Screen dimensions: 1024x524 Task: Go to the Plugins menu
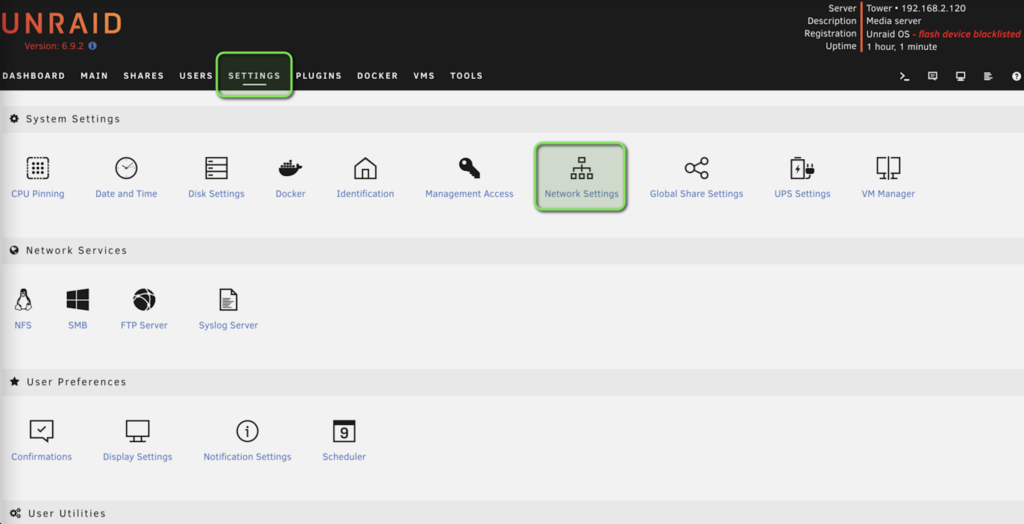coord(319,76)
